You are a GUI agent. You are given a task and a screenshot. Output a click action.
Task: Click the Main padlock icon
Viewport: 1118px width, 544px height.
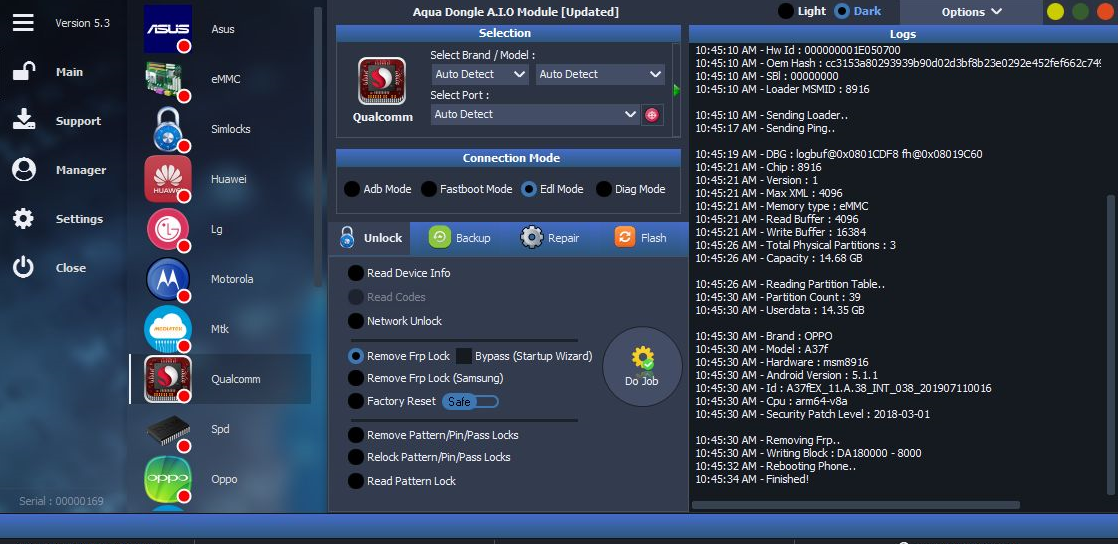[x=24, y=71]
